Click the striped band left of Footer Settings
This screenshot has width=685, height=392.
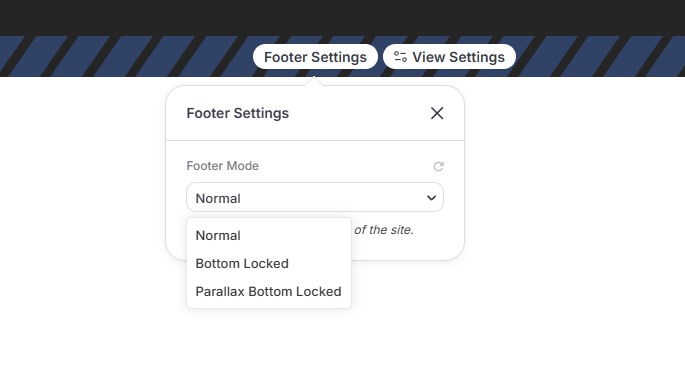(126, 56)
